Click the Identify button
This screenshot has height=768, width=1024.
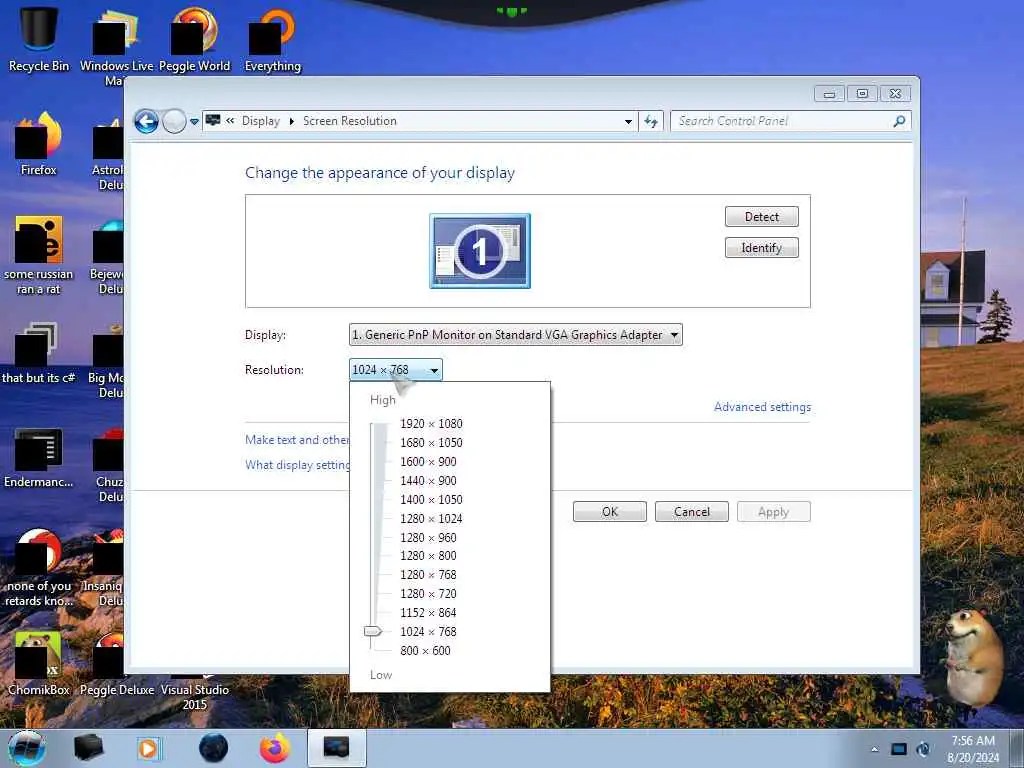(x=761, y=248)
